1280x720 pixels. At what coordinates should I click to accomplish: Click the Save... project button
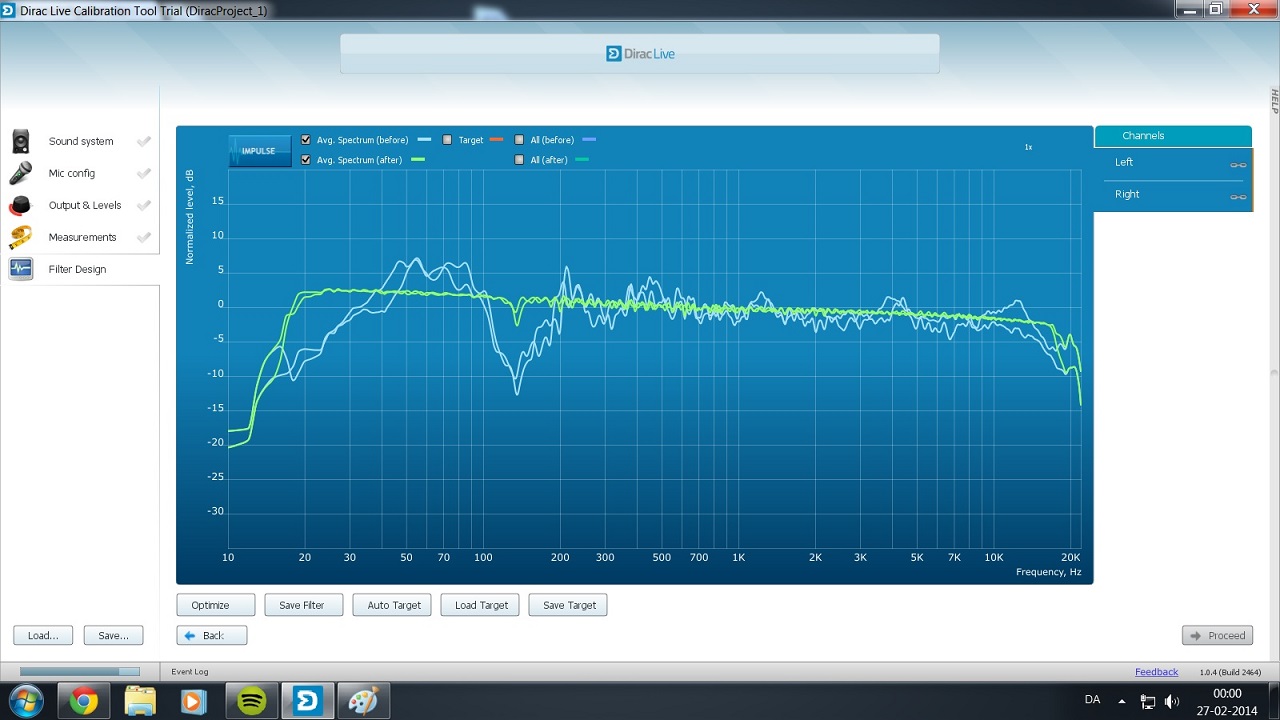tap(114, 635)
